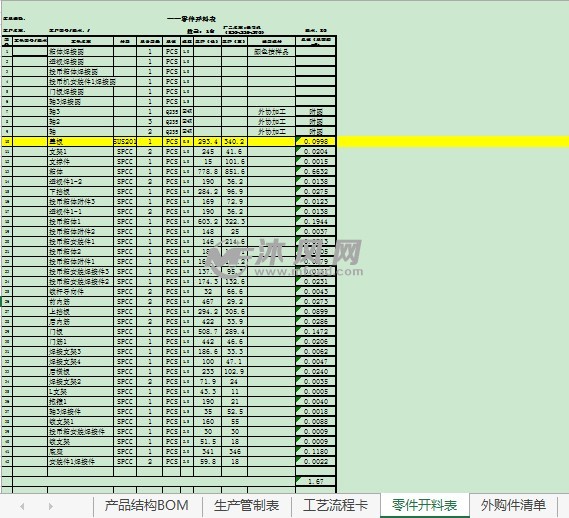
Task: Select the weight value 0.0275
Action: (x=316, y=191)
